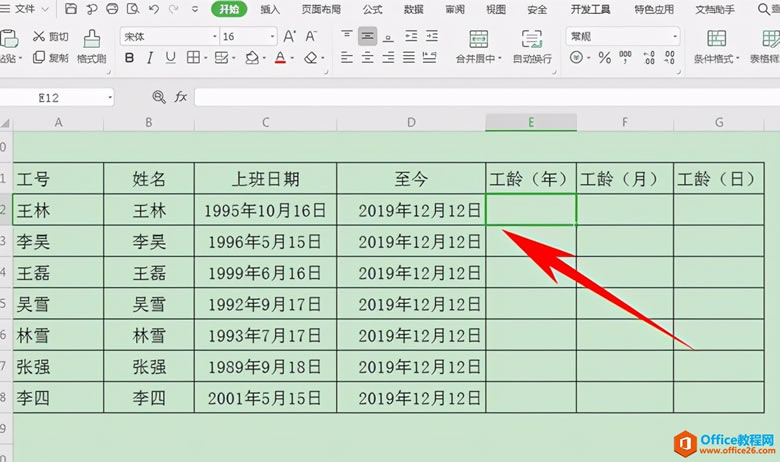The height and width of the screenshot is (462, 780).
Task: Click the Print icon in quick access toolbar
Action: point(112,9)
